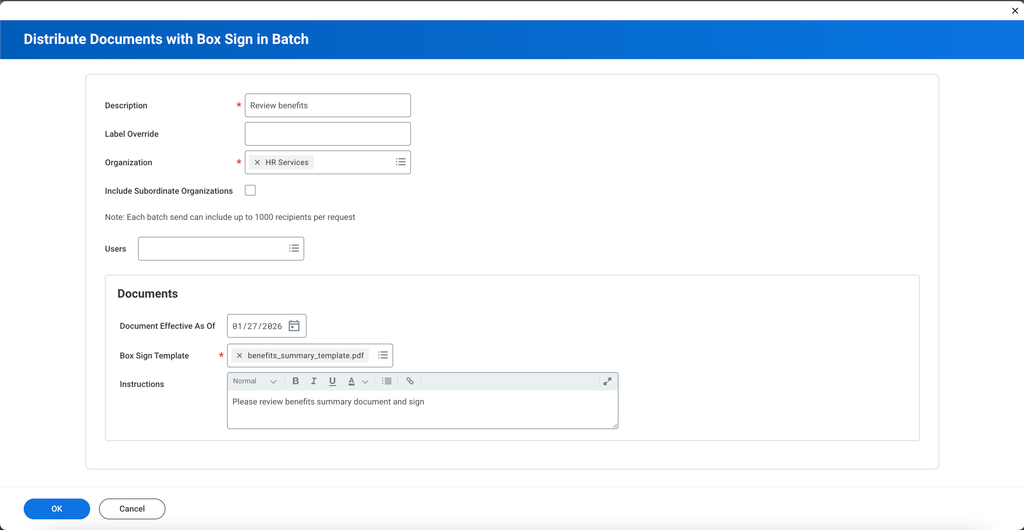The width and height of the screenshot is (1024, 530).
Task: Open the Users prompt list
Action: pyautogui.click(x=294, y=248)
